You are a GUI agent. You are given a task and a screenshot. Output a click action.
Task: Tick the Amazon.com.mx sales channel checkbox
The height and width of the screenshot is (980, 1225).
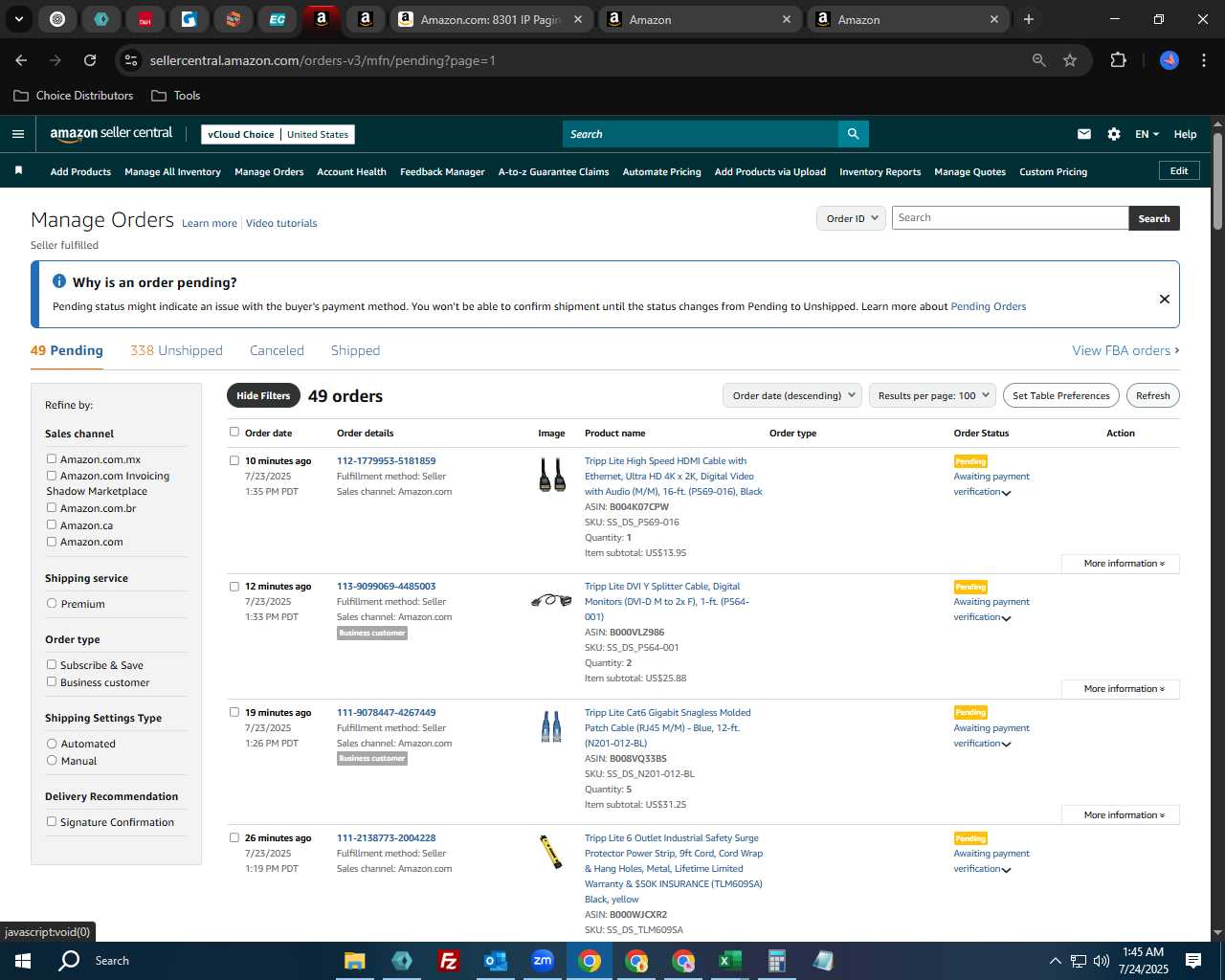(x=52, y=459)
